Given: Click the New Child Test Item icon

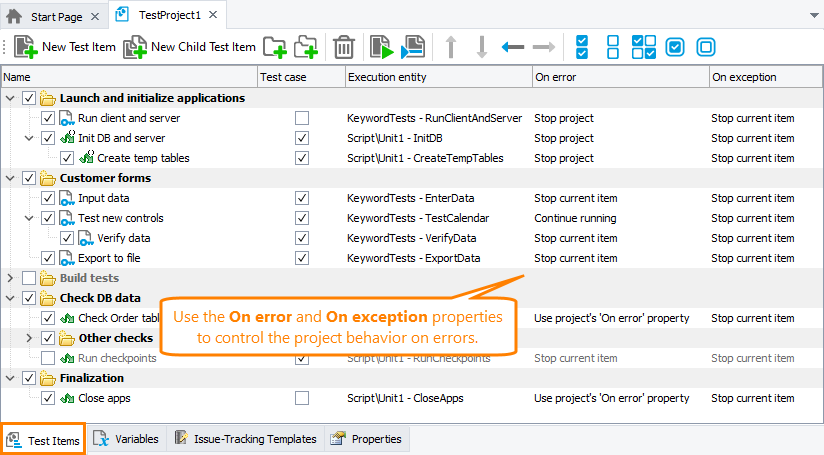Looking at the screenshot, I should pyautogui.click(x=135, y=47).
